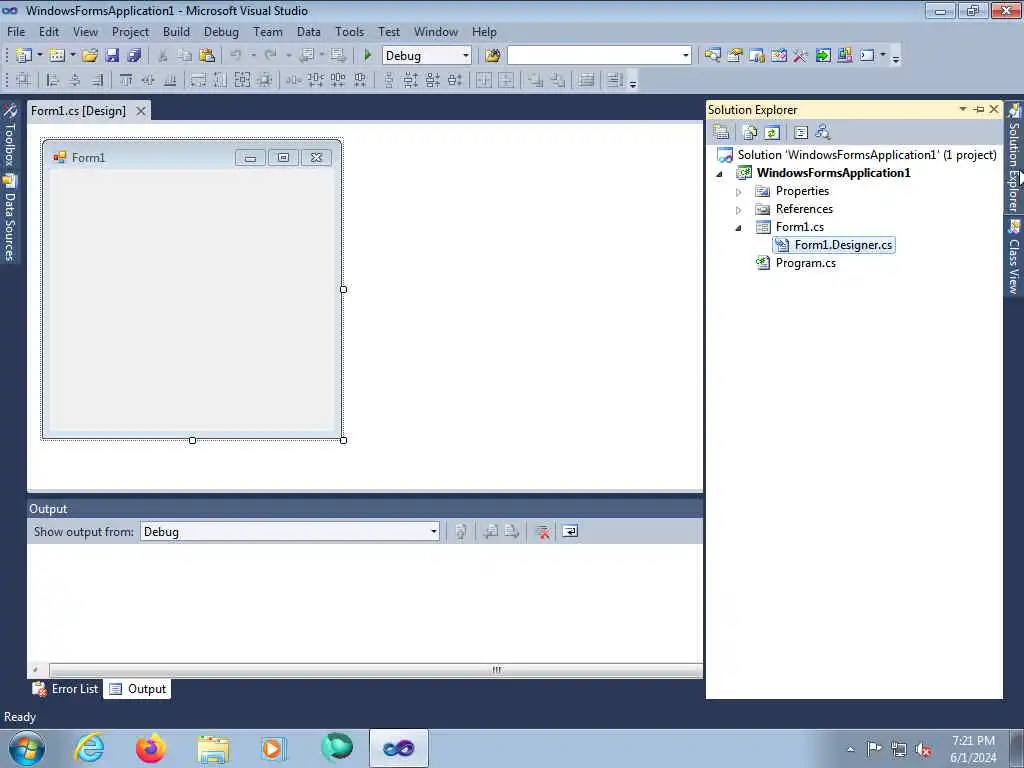Open the Extension Manager toolbar icon

point(844,56)
